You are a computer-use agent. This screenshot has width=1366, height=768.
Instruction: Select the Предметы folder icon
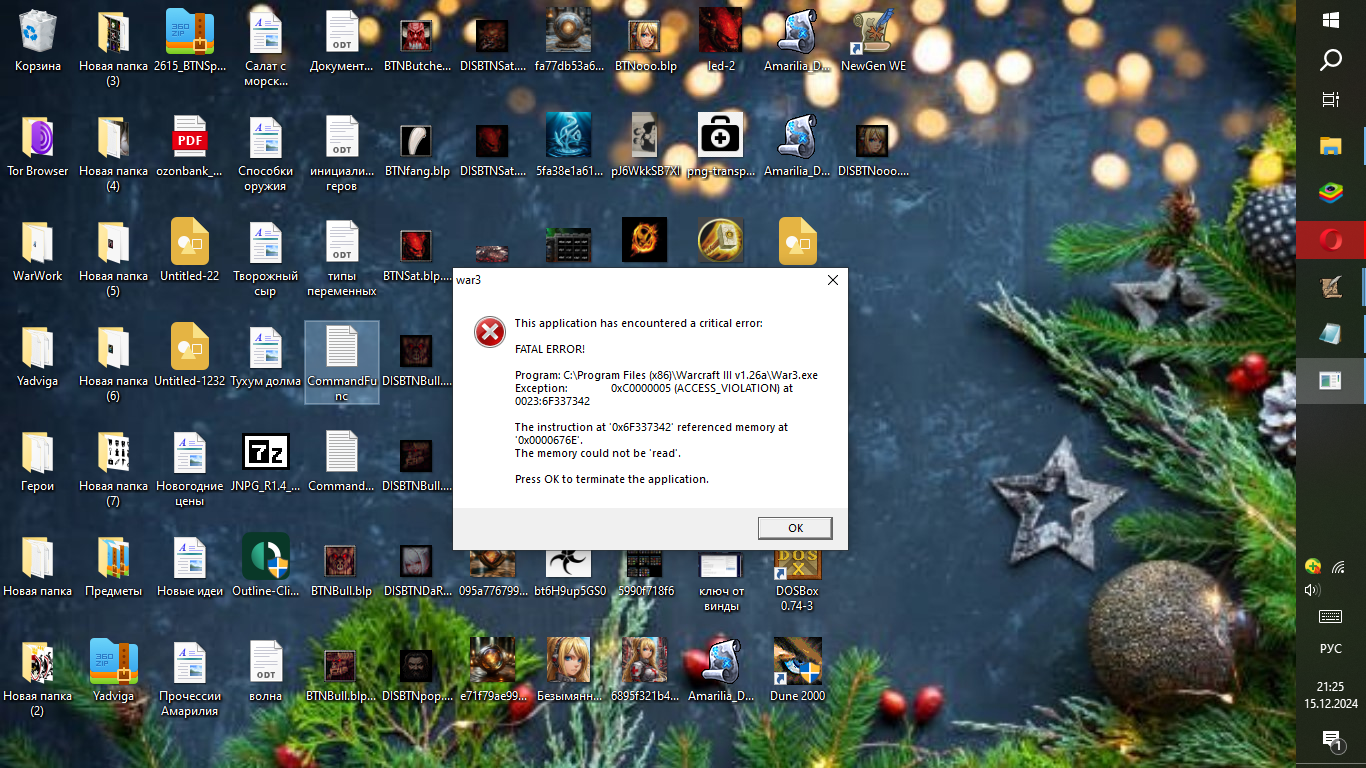click(114, 567)
